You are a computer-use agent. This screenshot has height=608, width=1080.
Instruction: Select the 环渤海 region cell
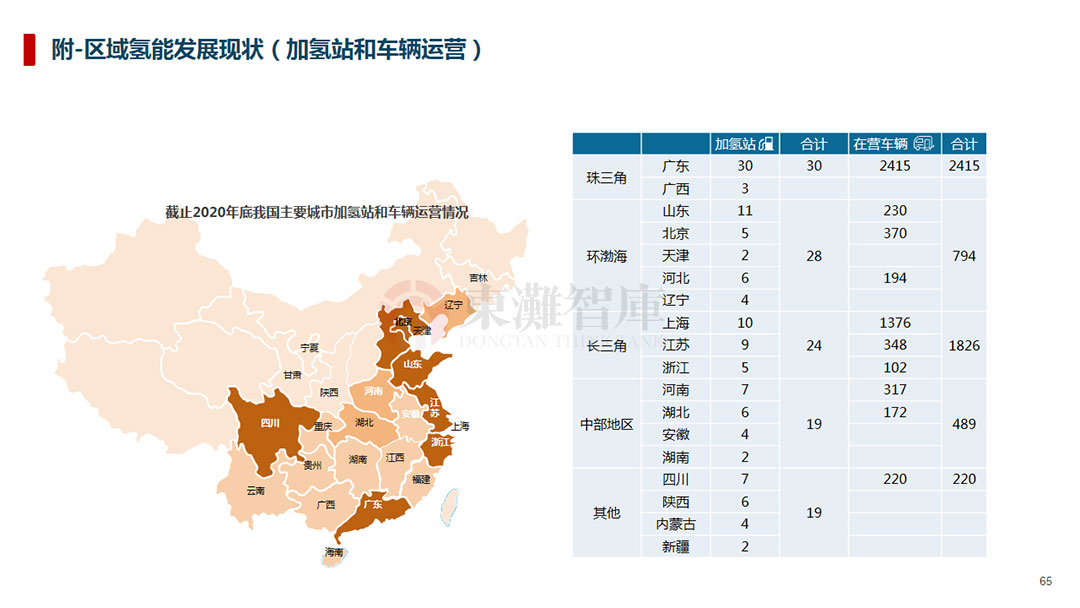click(607, 256)
